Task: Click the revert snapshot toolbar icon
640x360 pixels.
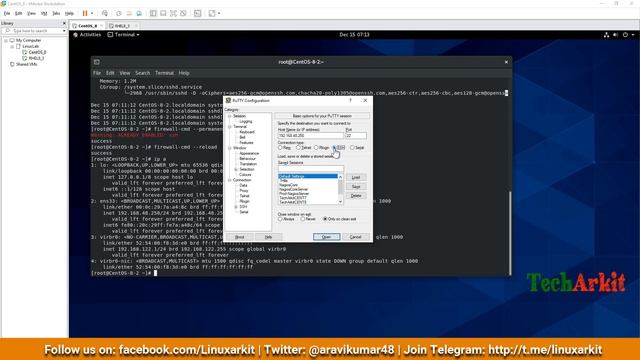Action: pyautogui.click(x=129, y=13)
